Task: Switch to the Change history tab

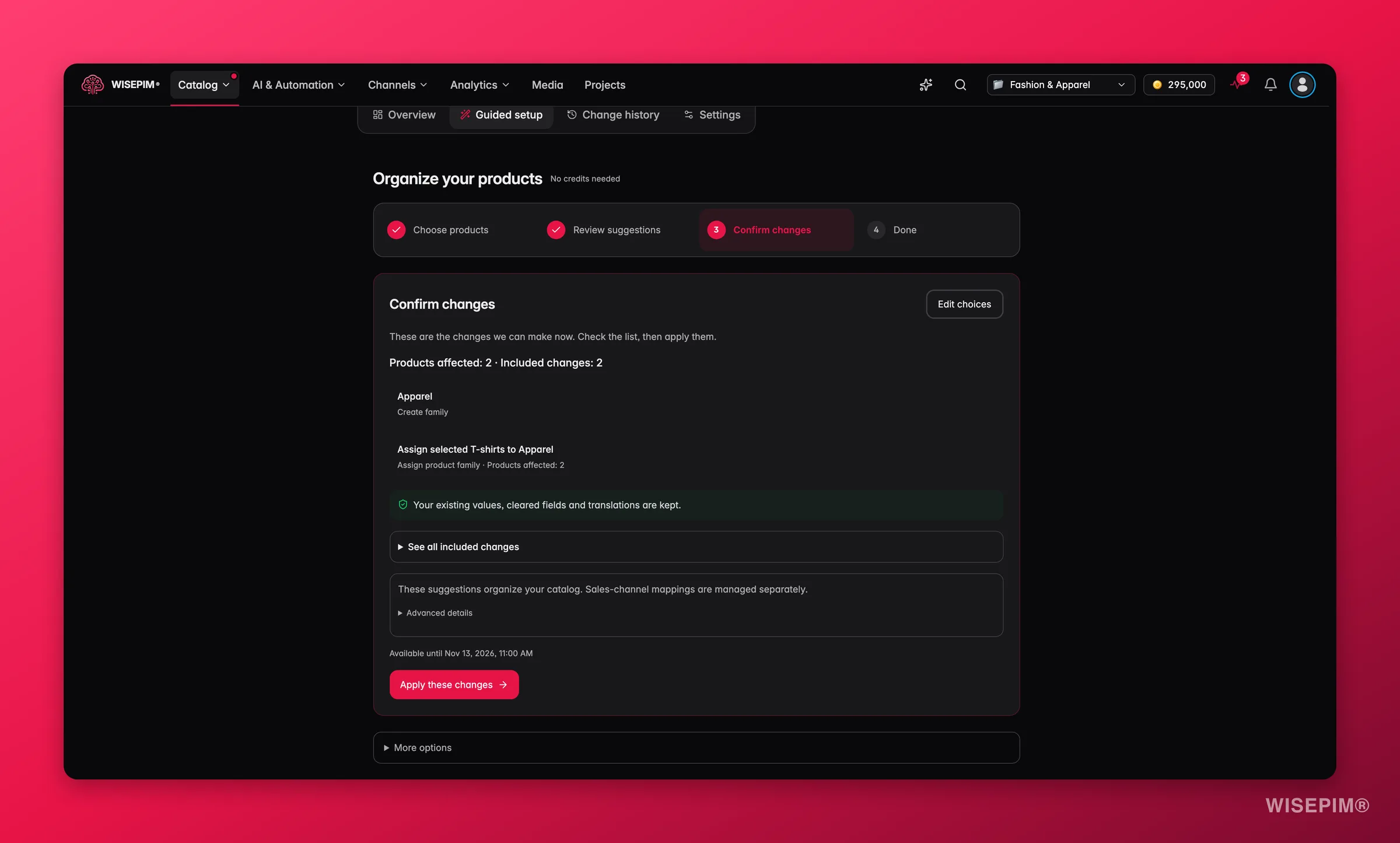Action: click(613, 115)
